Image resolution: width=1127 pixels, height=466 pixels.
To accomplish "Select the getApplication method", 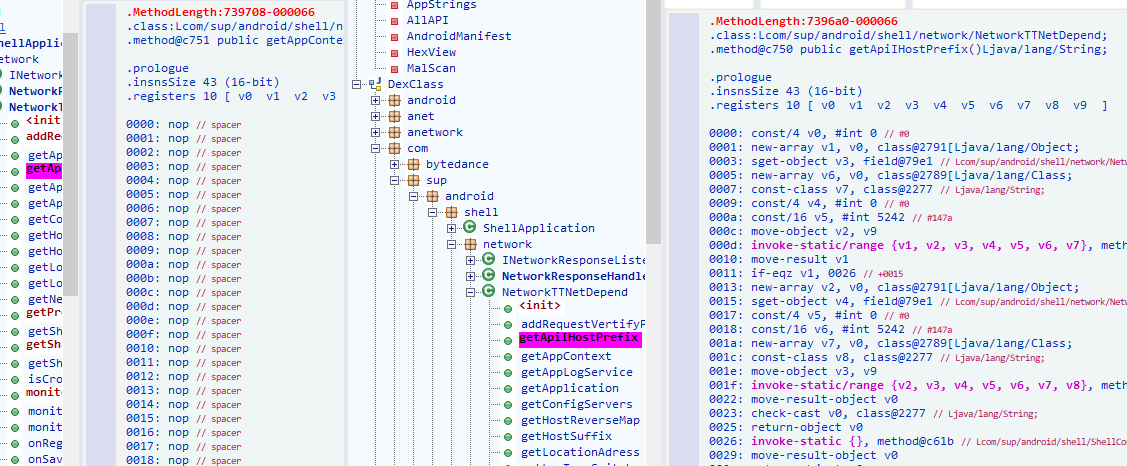I will click(x=569, y=388).
